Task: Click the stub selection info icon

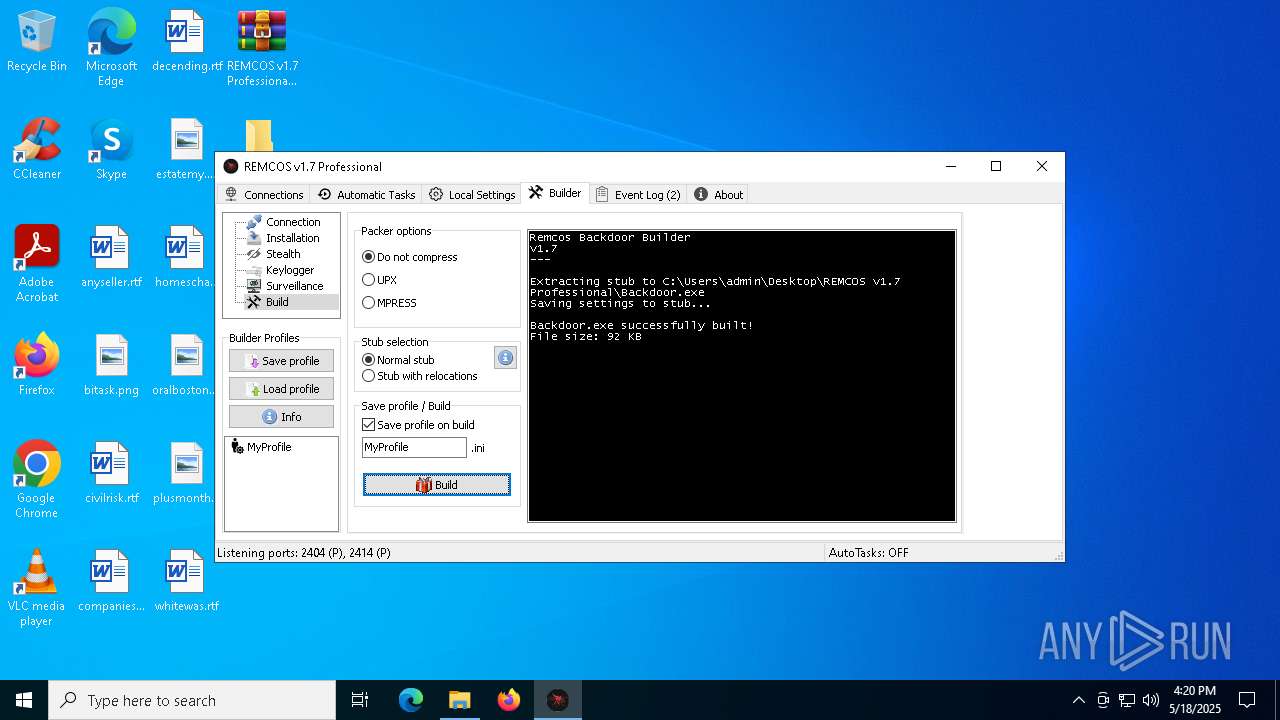Action: 505,357
